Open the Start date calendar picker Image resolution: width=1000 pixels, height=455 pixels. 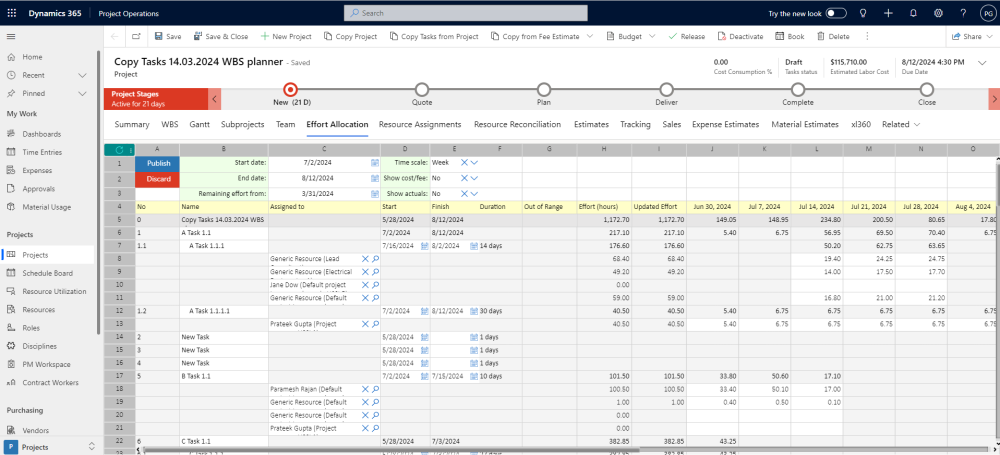(x=375, y=162)
